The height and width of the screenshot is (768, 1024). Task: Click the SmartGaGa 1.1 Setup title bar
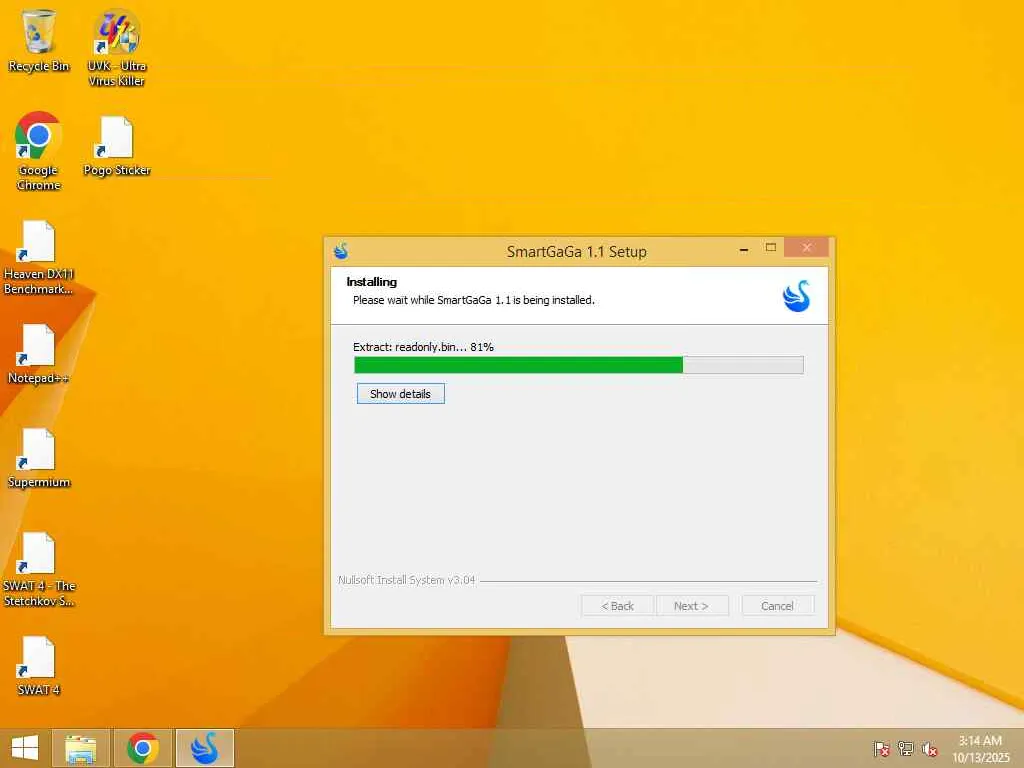tap(577, 251)
